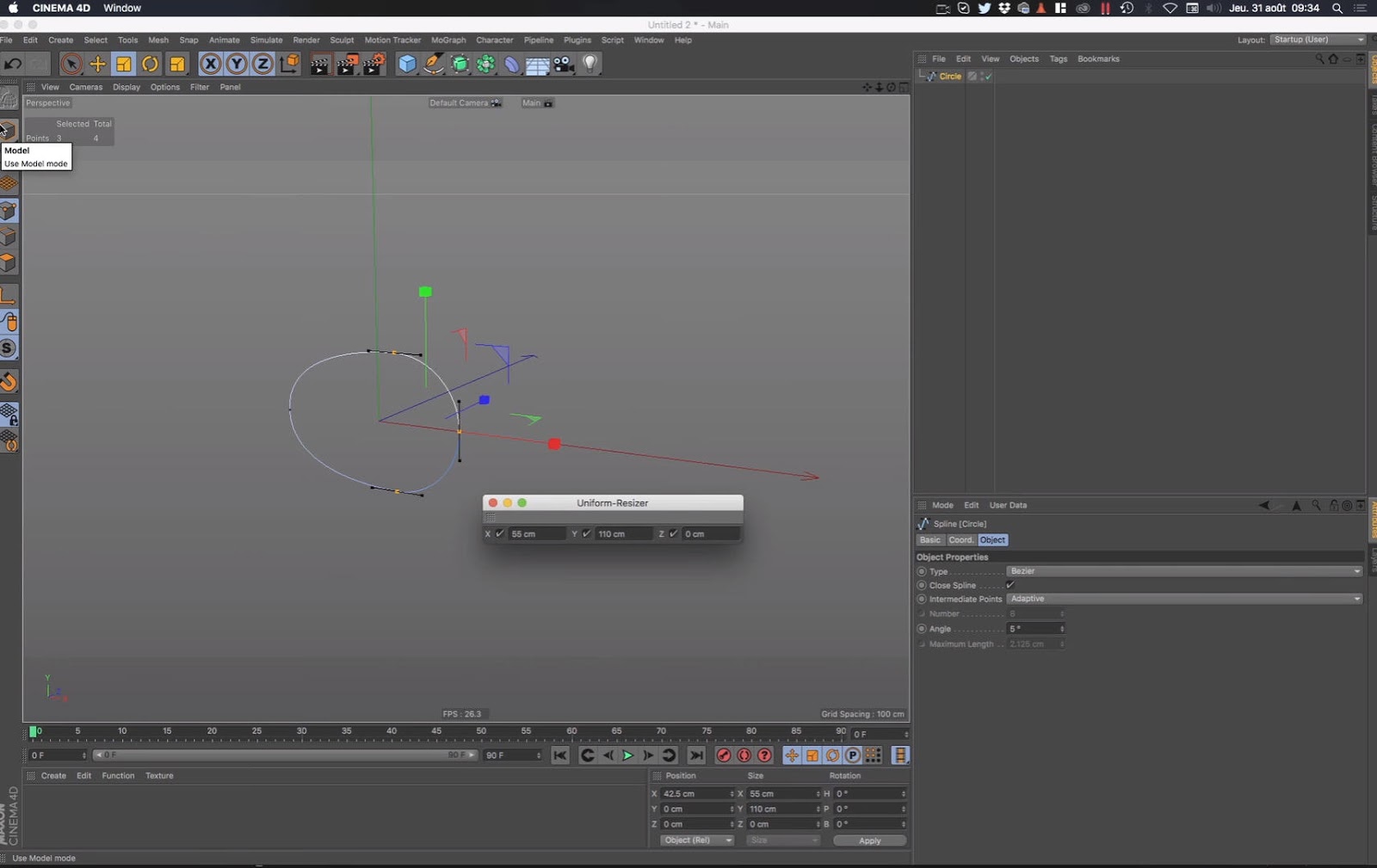Select the Move tool in the toolbar

pyautogui.click(x=97, y=64)
